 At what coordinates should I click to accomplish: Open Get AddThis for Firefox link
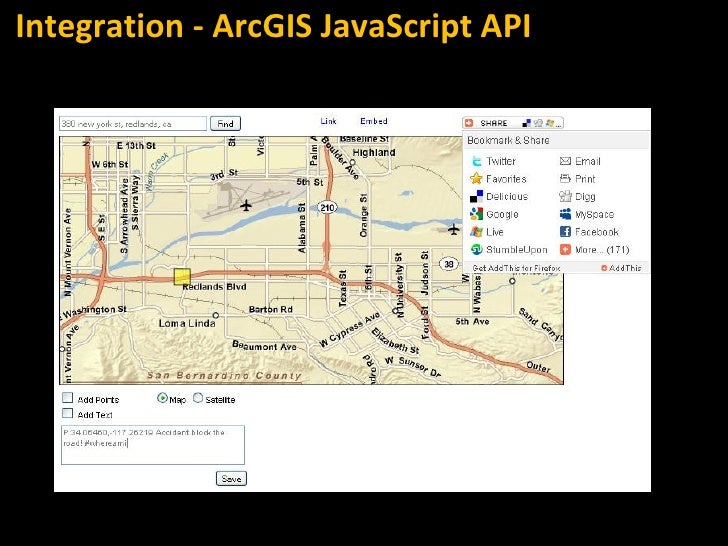(x=516, y=268)
